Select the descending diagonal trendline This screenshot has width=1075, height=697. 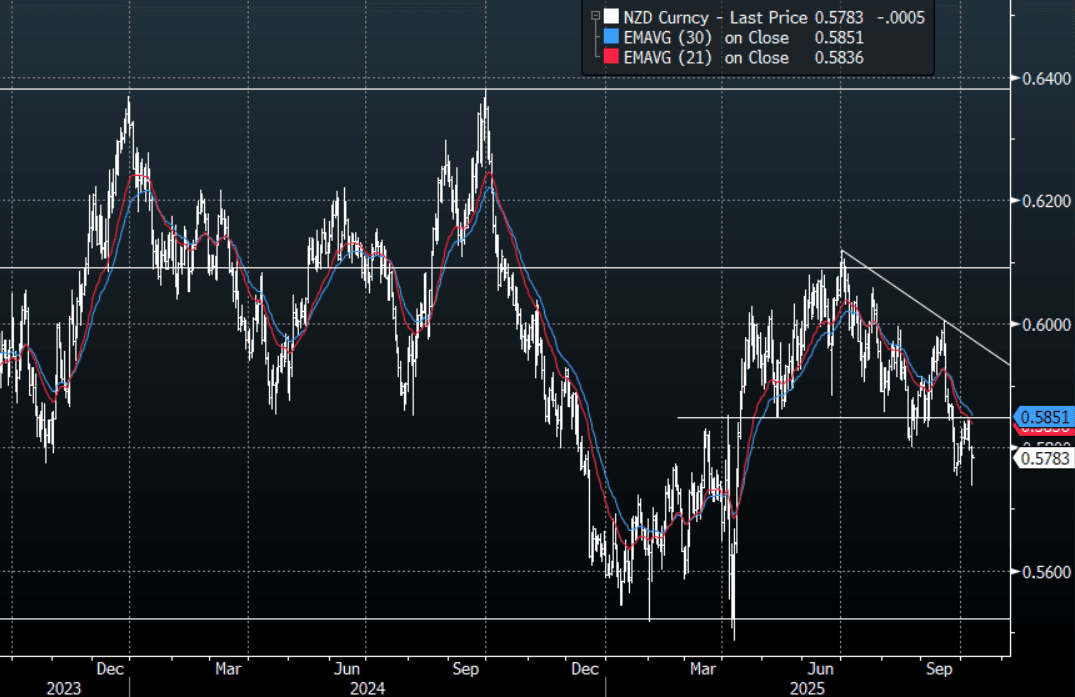point(925,308)
